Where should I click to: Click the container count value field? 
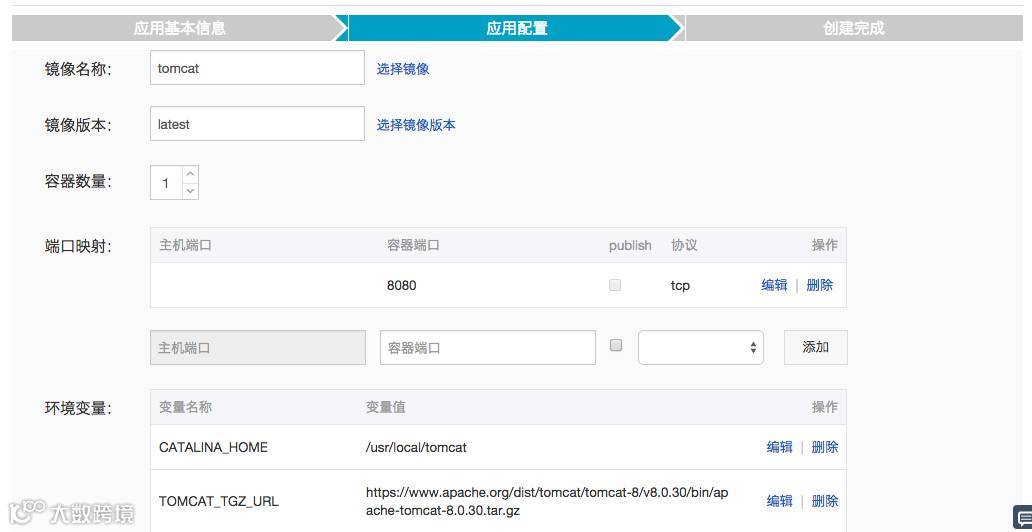click(167, 183)
